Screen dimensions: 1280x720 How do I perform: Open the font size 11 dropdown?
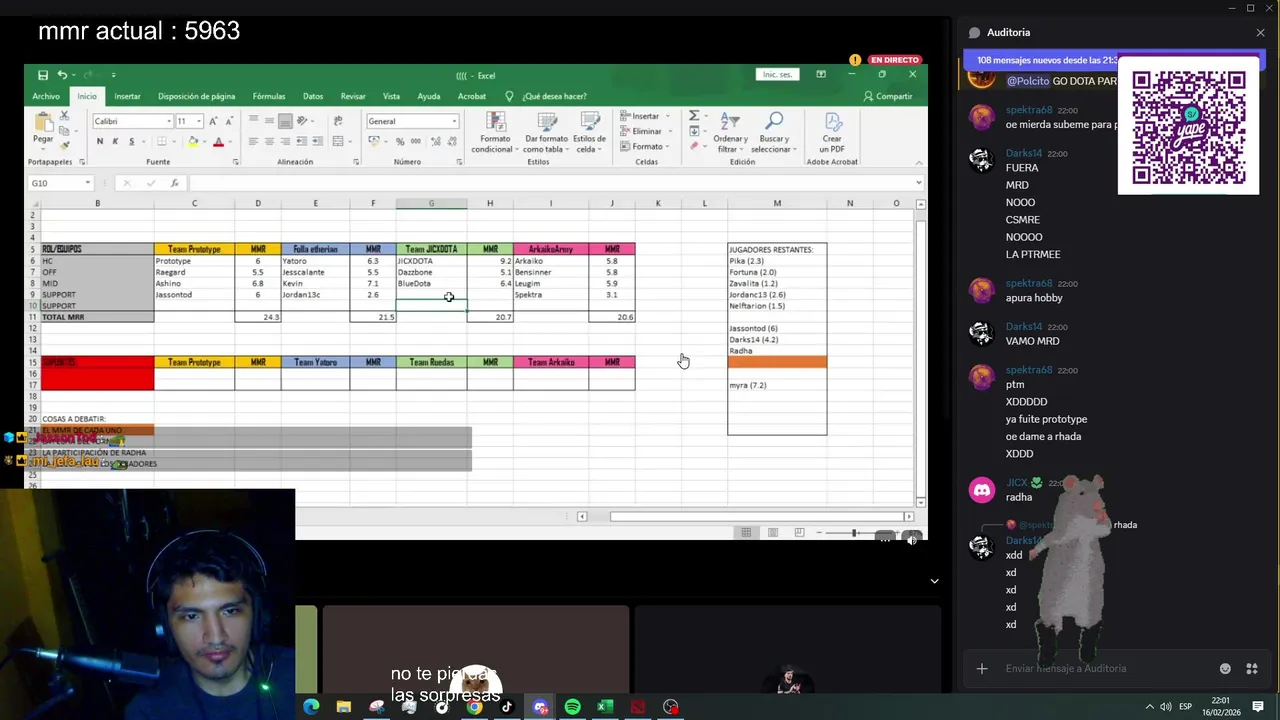(x=198, y=121)
